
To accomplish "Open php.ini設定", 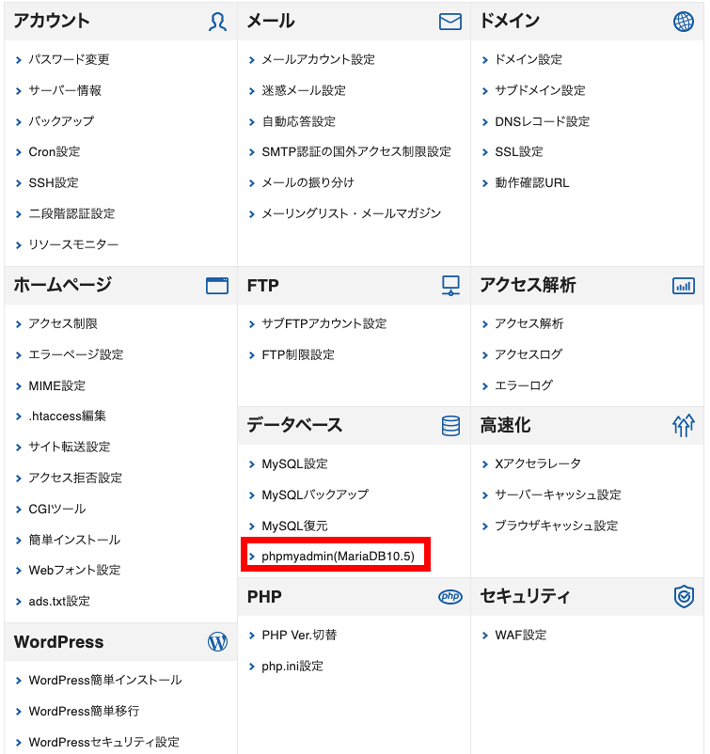I will 292,666.
